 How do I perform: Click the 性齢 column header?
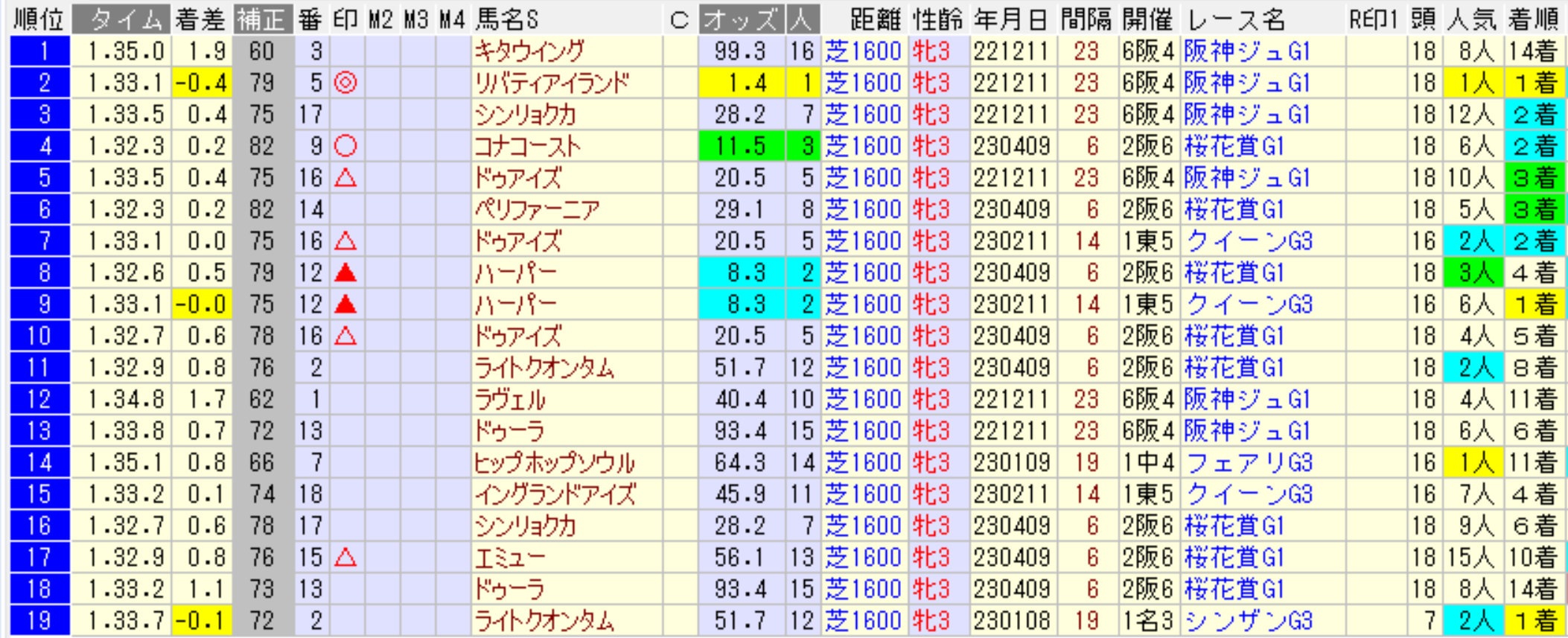(937, 19)
